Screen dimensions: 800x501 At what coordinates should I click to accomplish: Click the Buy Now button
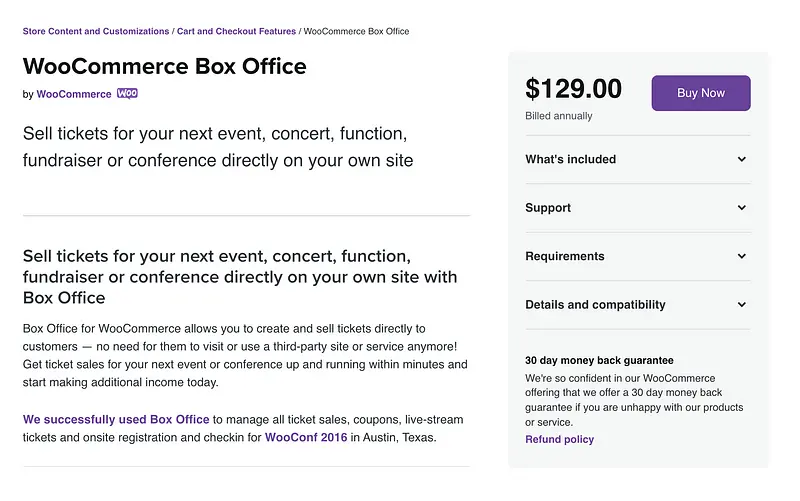700,93
